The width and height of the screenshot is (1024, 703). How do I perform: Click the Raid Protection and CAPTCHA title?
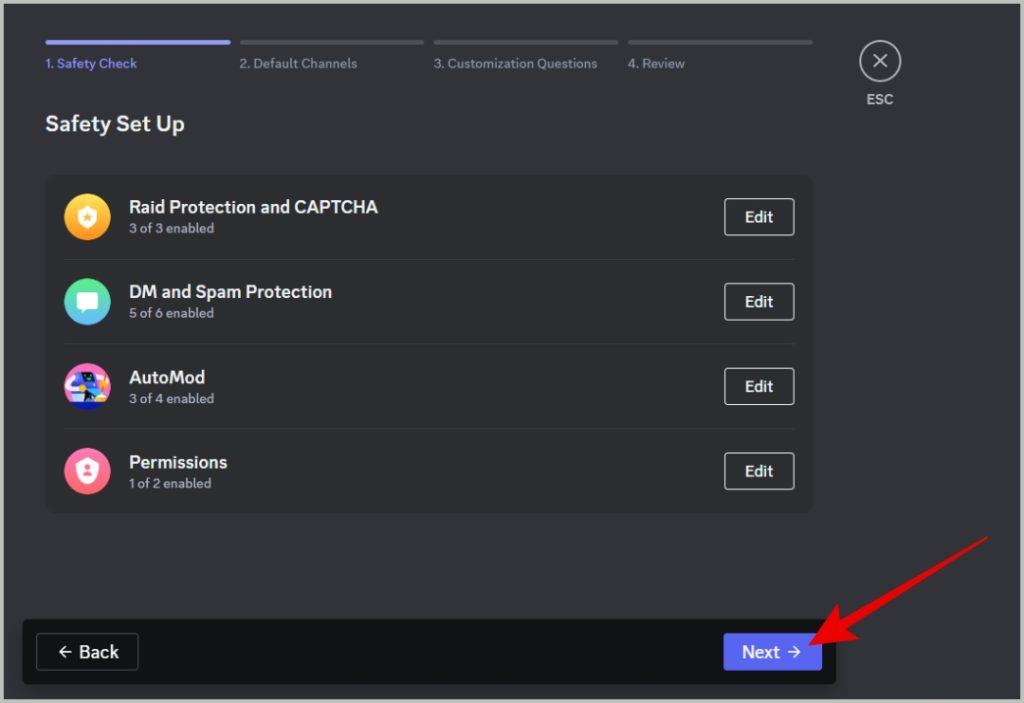(x=253, y=207)
